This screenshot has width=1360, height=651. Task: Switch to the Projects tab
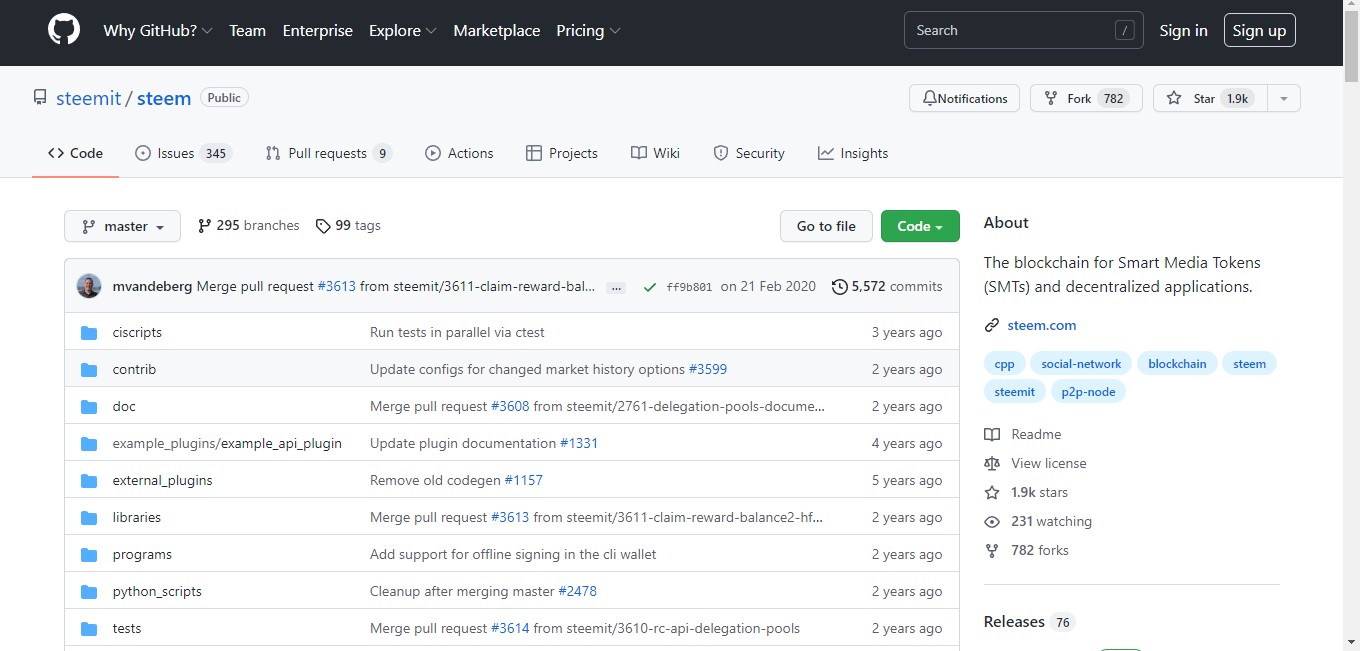tap(561, 153)
